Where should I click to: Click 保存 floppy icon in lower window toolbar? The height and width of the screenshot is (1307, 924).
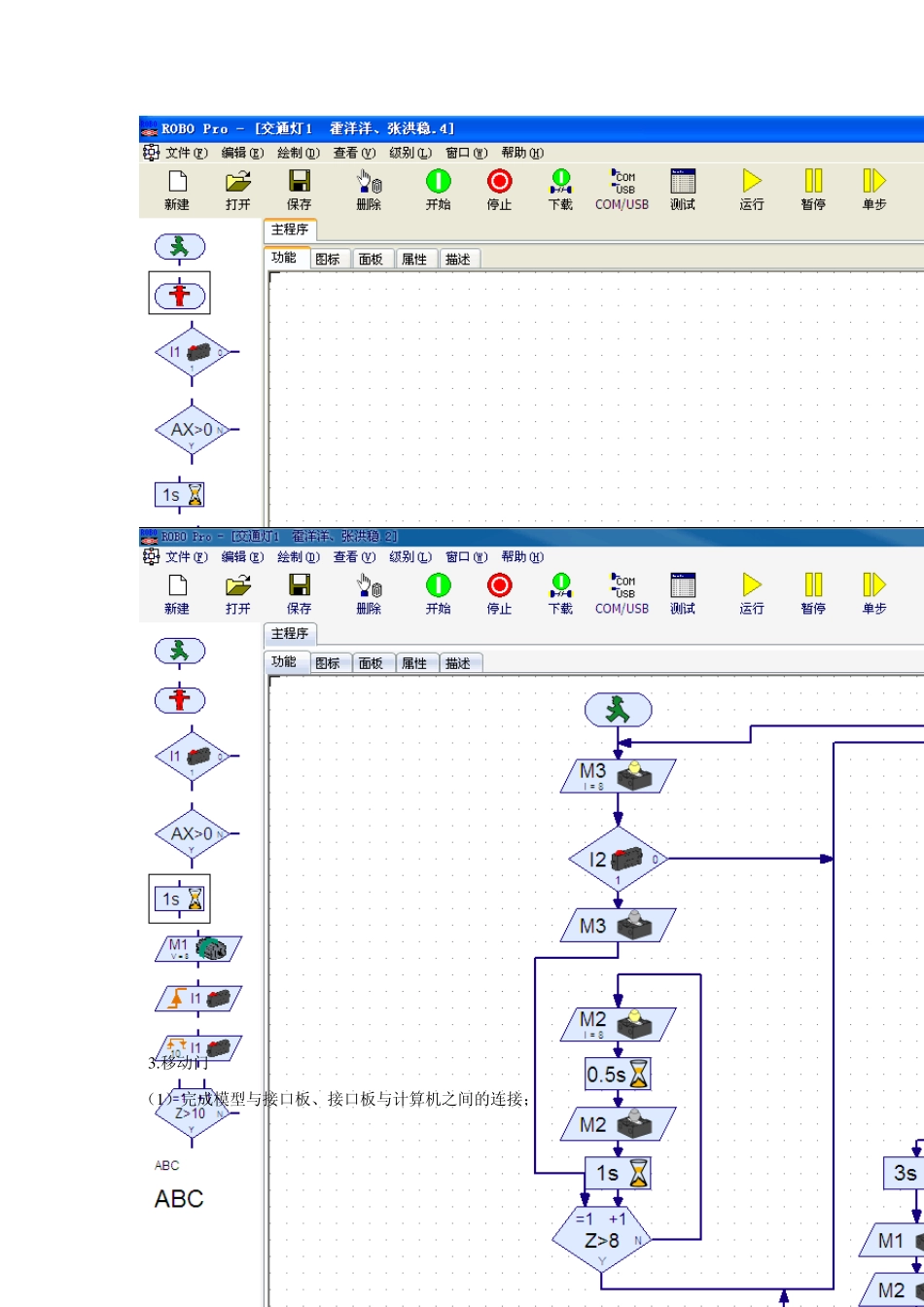[300, 593]
